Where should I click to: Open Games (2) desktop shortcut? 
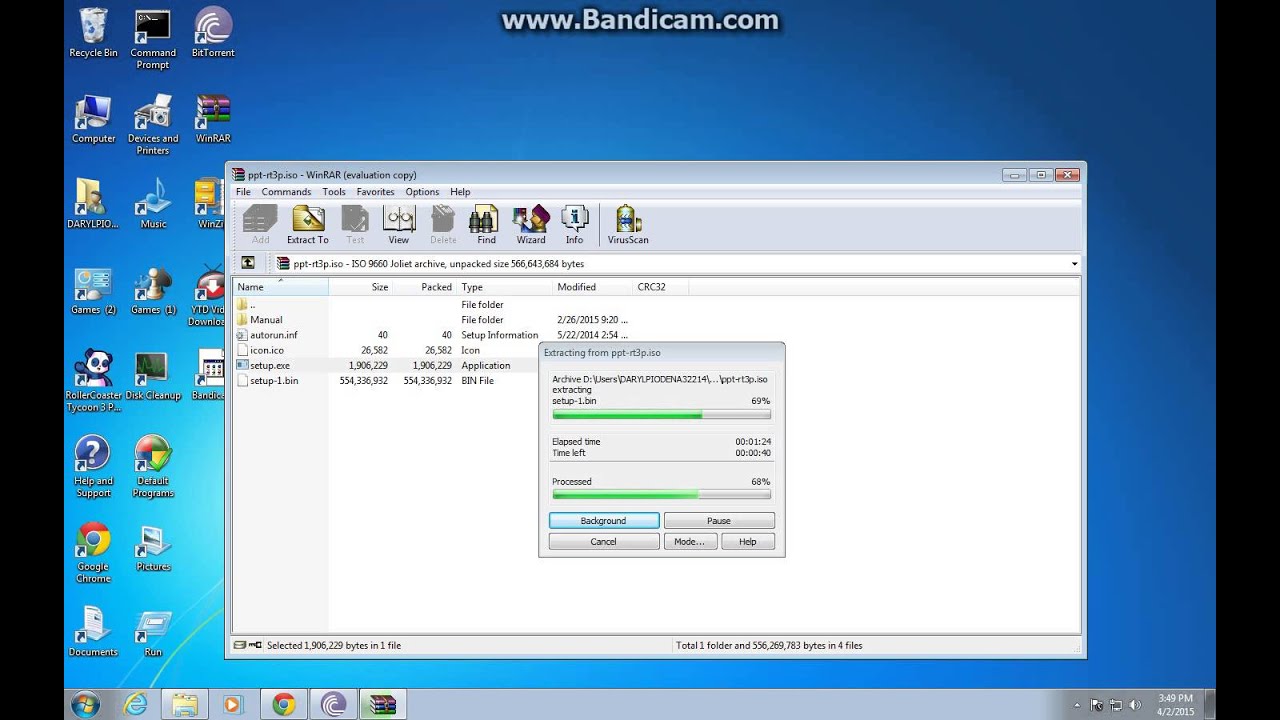click(93, 290)
